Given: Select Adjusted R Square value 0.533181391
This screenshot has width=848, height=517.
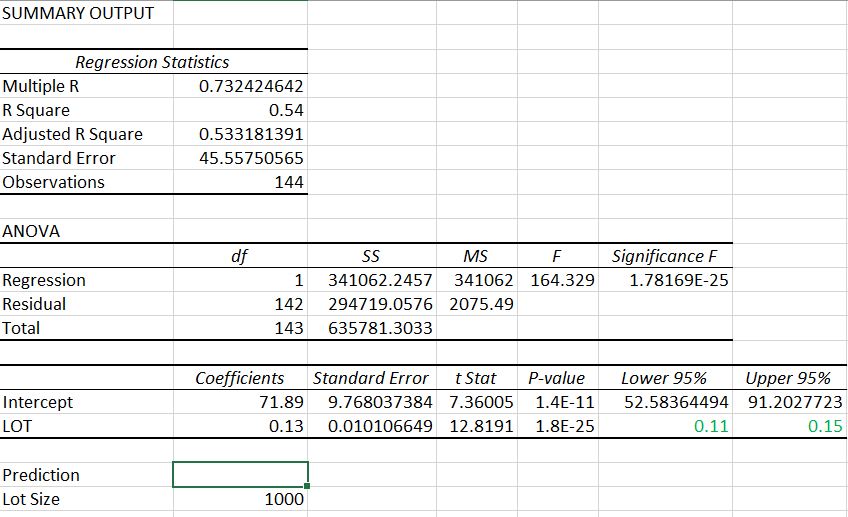Looking at the screenshot, I should pos(251,134).
